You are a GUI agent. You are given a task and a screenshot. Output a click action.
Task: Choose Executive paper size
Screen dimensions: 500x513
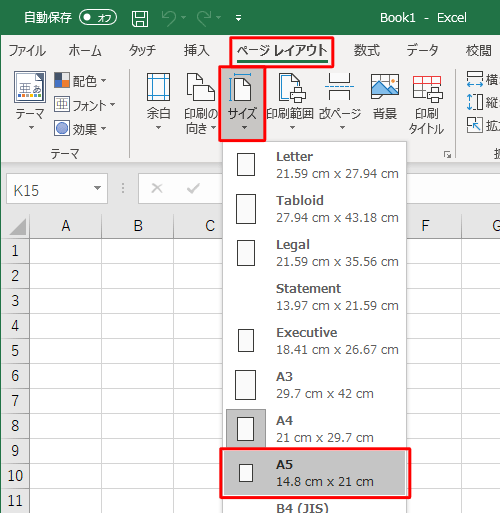click(315, 341)
